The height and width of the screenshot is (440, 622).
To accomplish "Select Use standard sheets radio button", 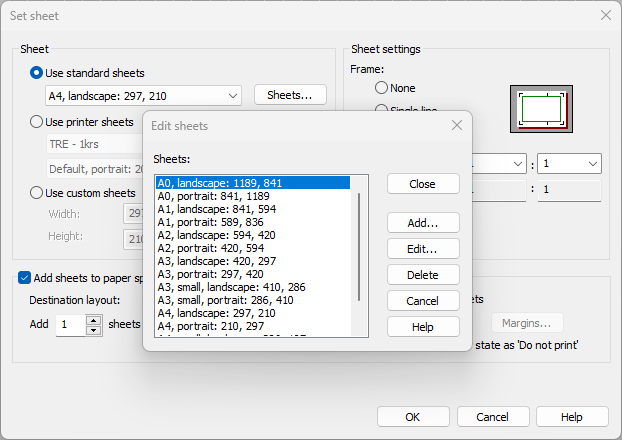I will [x=37, y=73].
